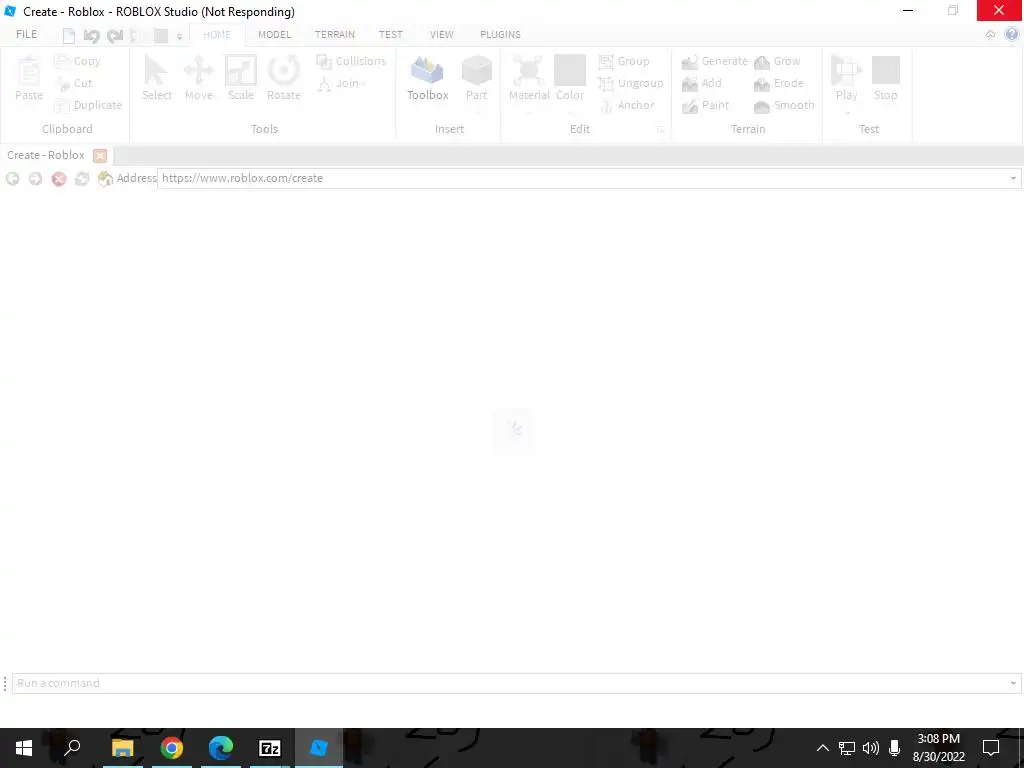Toggle Anchor on selected parts
This screenshot has width=1024, height=768.
pos(626,105)
